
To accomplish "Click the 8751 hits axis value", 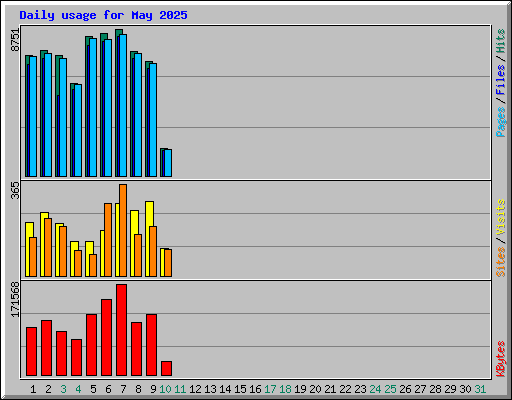I will pyautogui.click(x=15, y=40).
